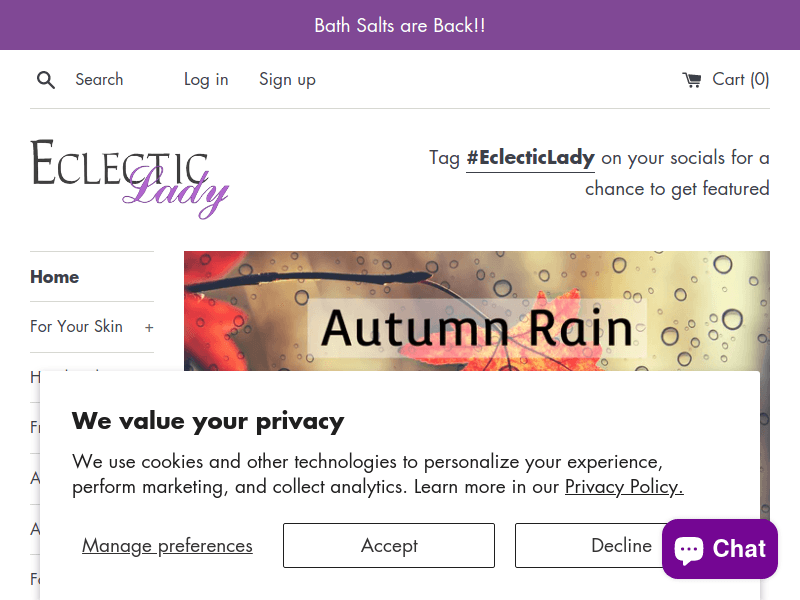Screen dimensions: 800x600
Task: Accept the cookie privacy notice
Action: click(389, 546)
